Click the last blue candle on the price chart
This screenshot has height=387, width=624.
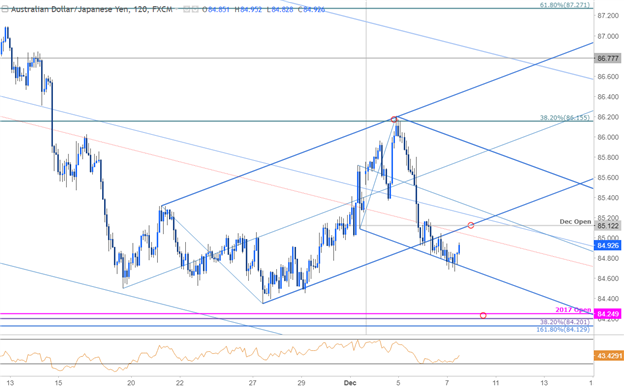coord(459,248)
